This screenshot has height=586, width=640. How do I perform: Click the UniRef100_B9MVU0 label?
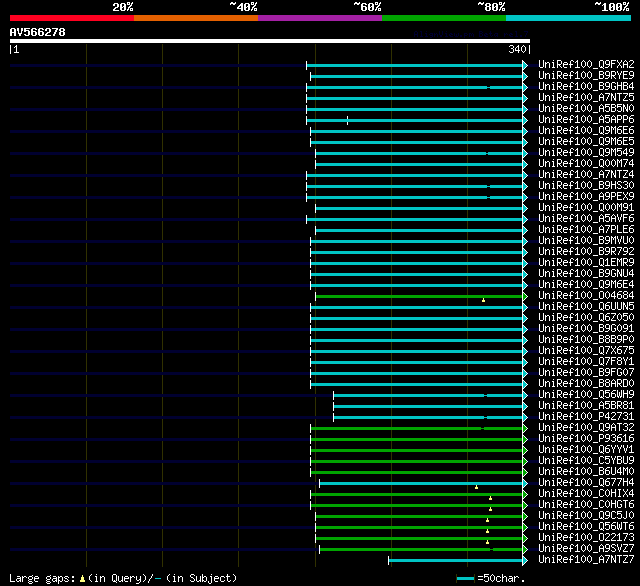[586, 241]
